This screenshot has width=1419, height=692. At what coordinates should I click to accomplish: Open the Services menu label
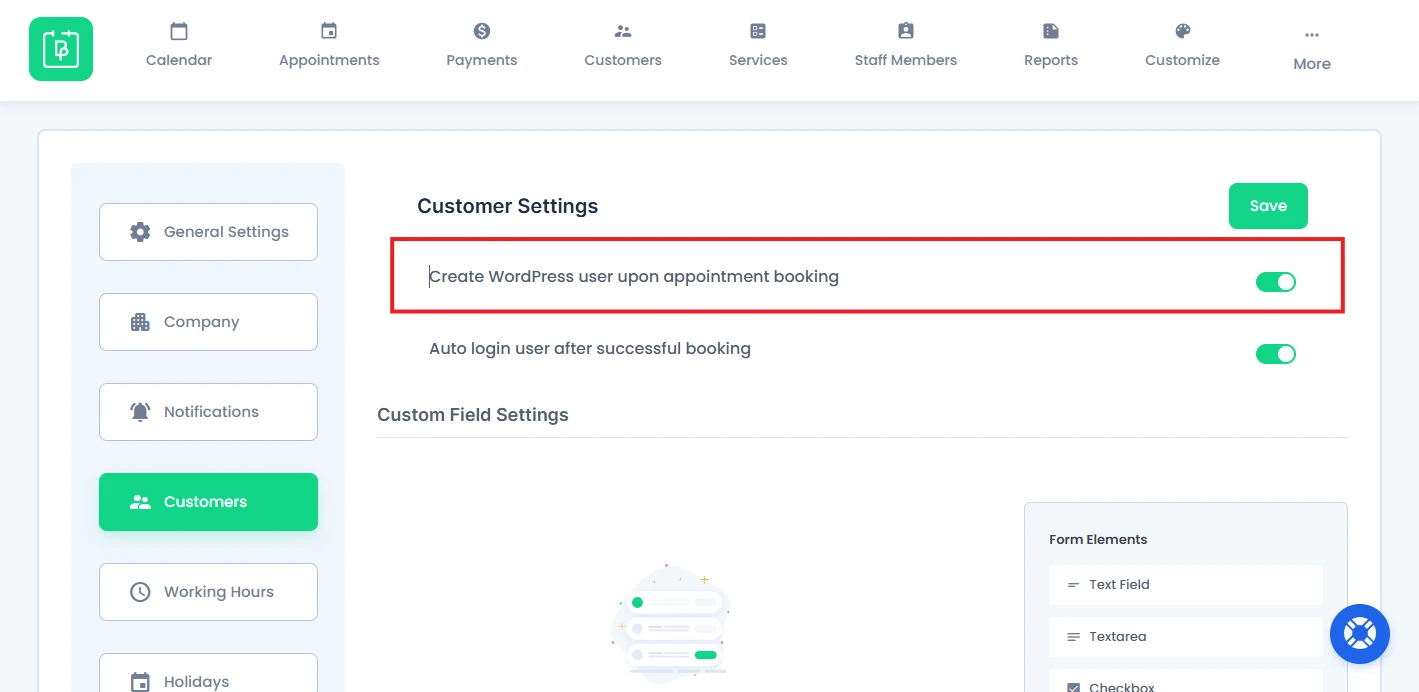pos(758,60)
